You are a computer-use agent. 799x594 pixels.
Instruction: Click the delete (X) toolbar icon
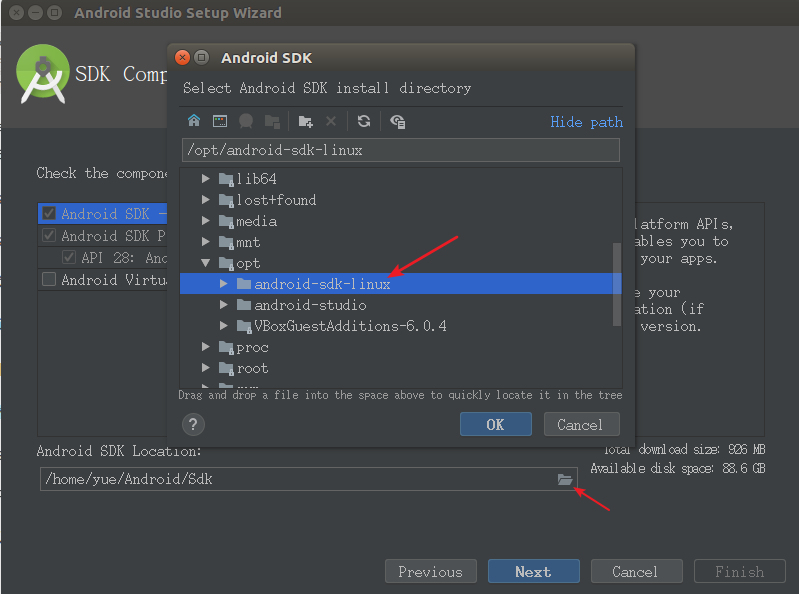pos(331,121)
